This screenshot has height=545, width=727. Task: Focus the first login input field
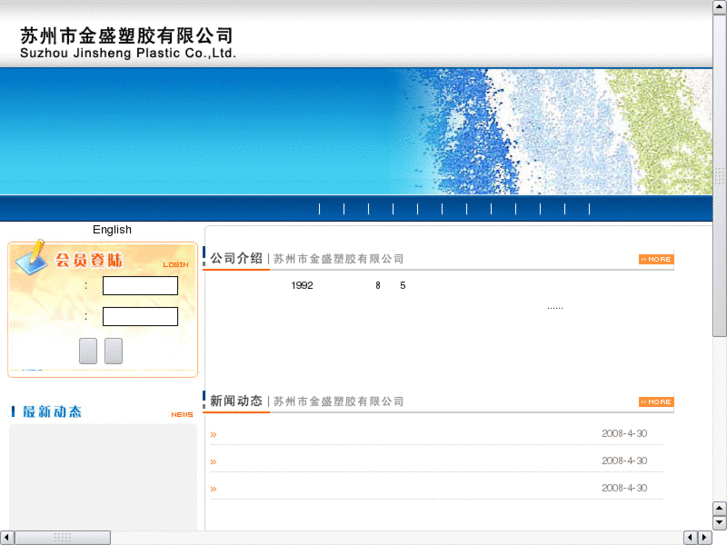(140, 286)
